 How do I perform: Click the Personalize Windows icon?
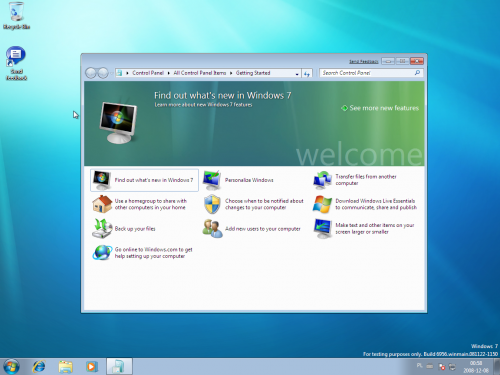coord(212,180)
